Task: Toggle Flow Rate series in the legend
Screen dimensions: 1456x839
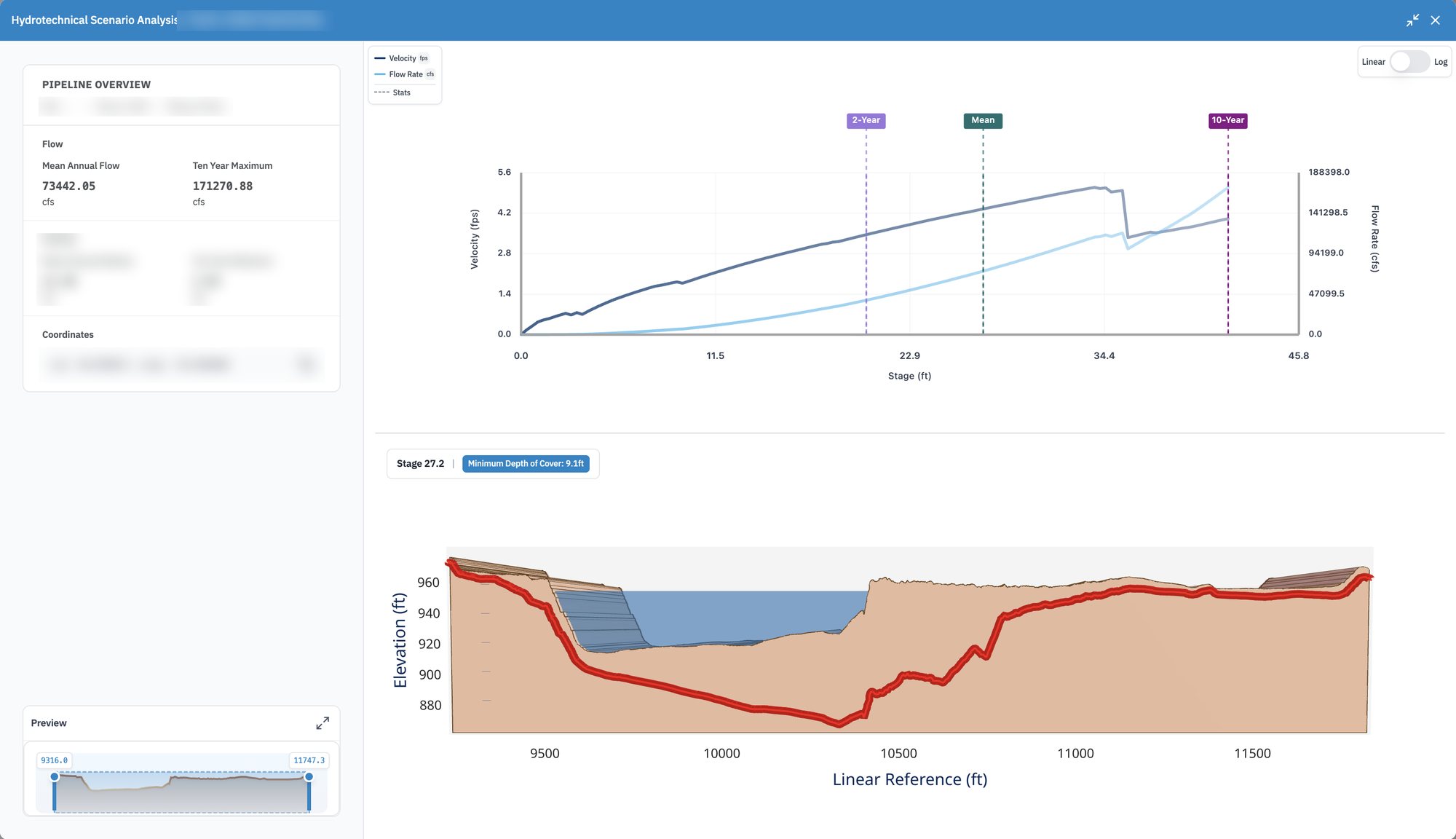Action: [405, 74]
